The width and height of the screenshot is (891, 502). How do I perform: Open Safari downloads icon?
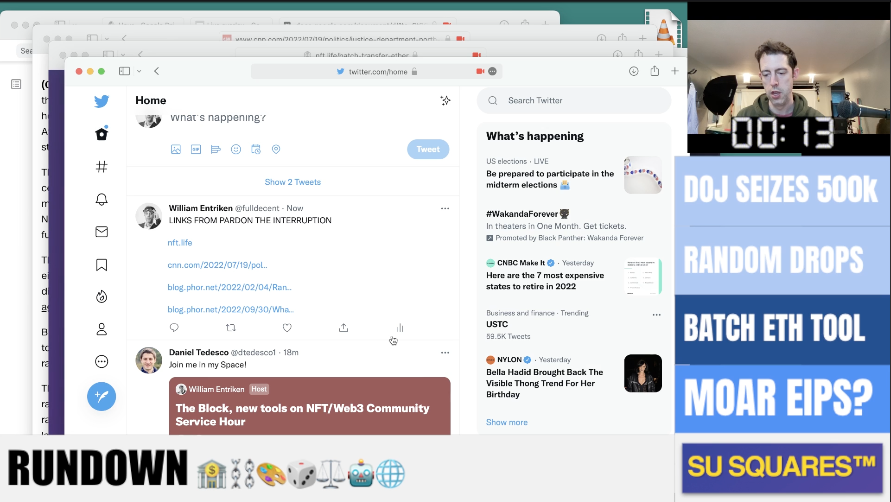634,71
